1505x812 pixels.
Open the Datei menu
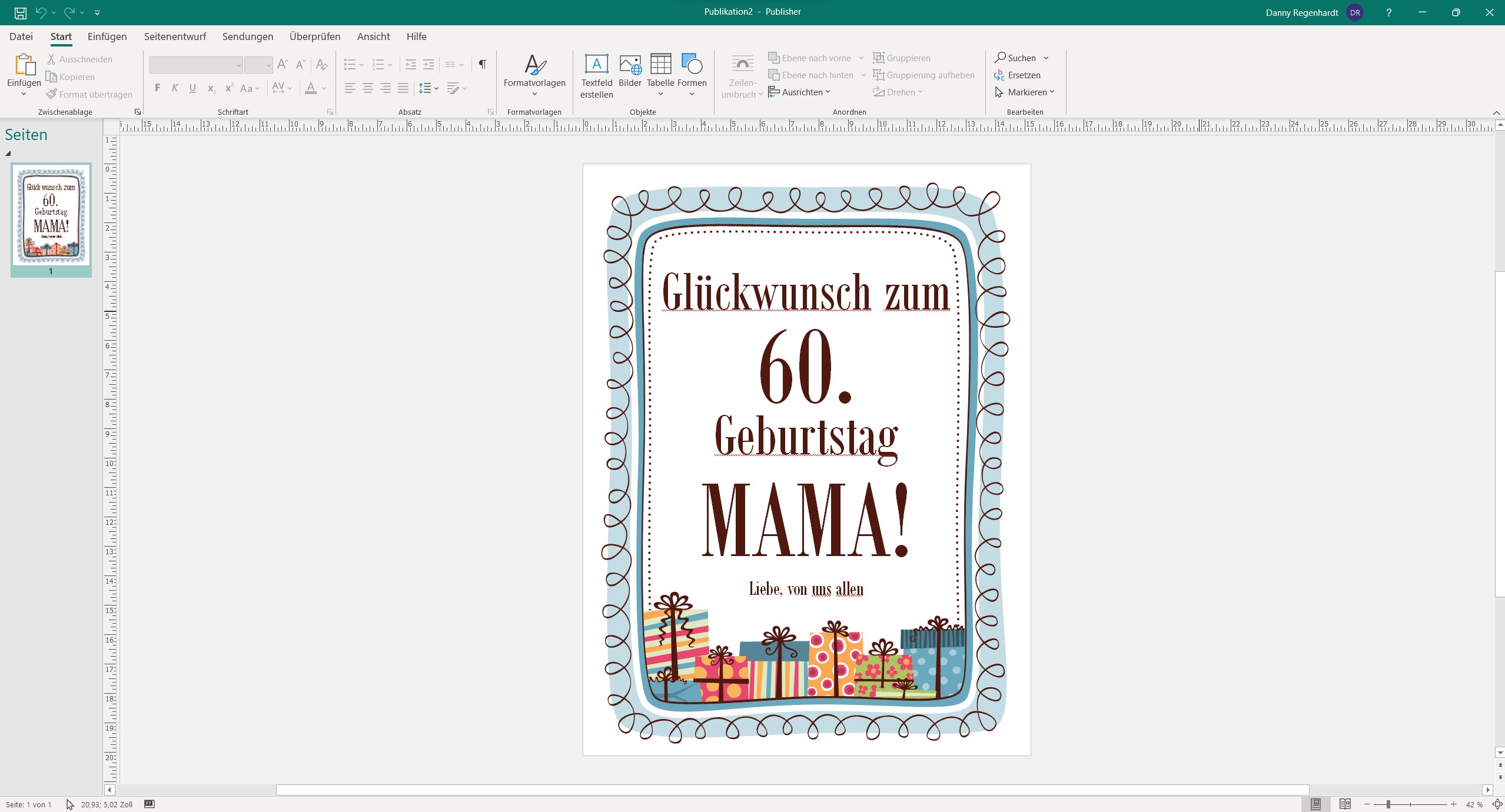(21, 36)
